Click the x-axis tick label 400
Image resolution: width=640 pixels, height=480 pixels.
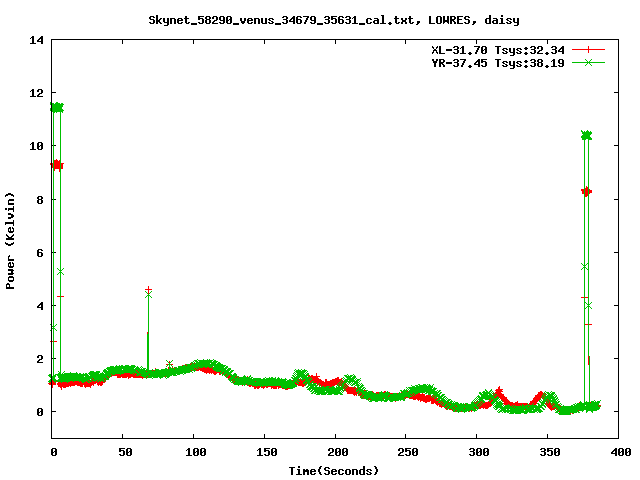point(621,452)
